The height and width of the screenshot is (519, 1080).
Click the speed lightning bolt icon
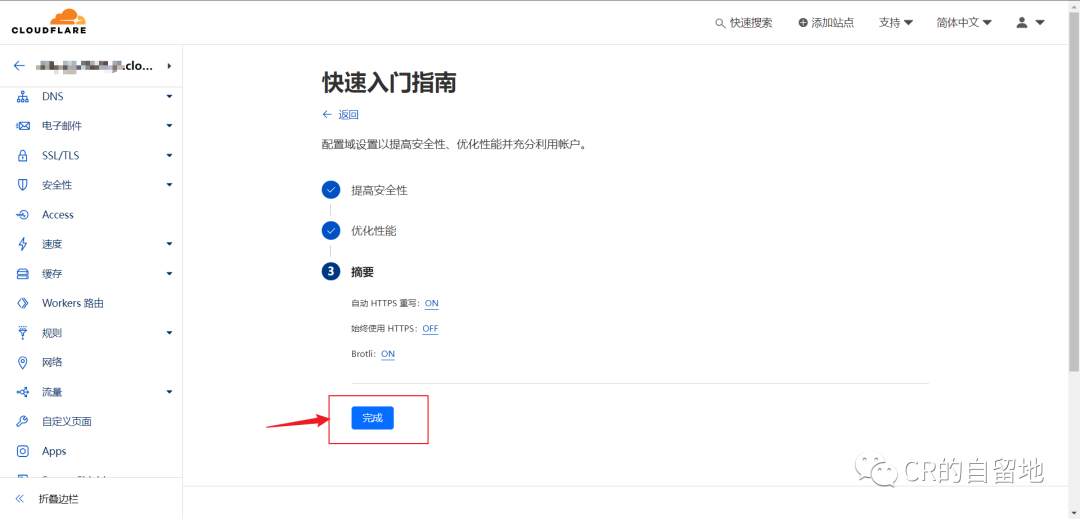(23, 244)
